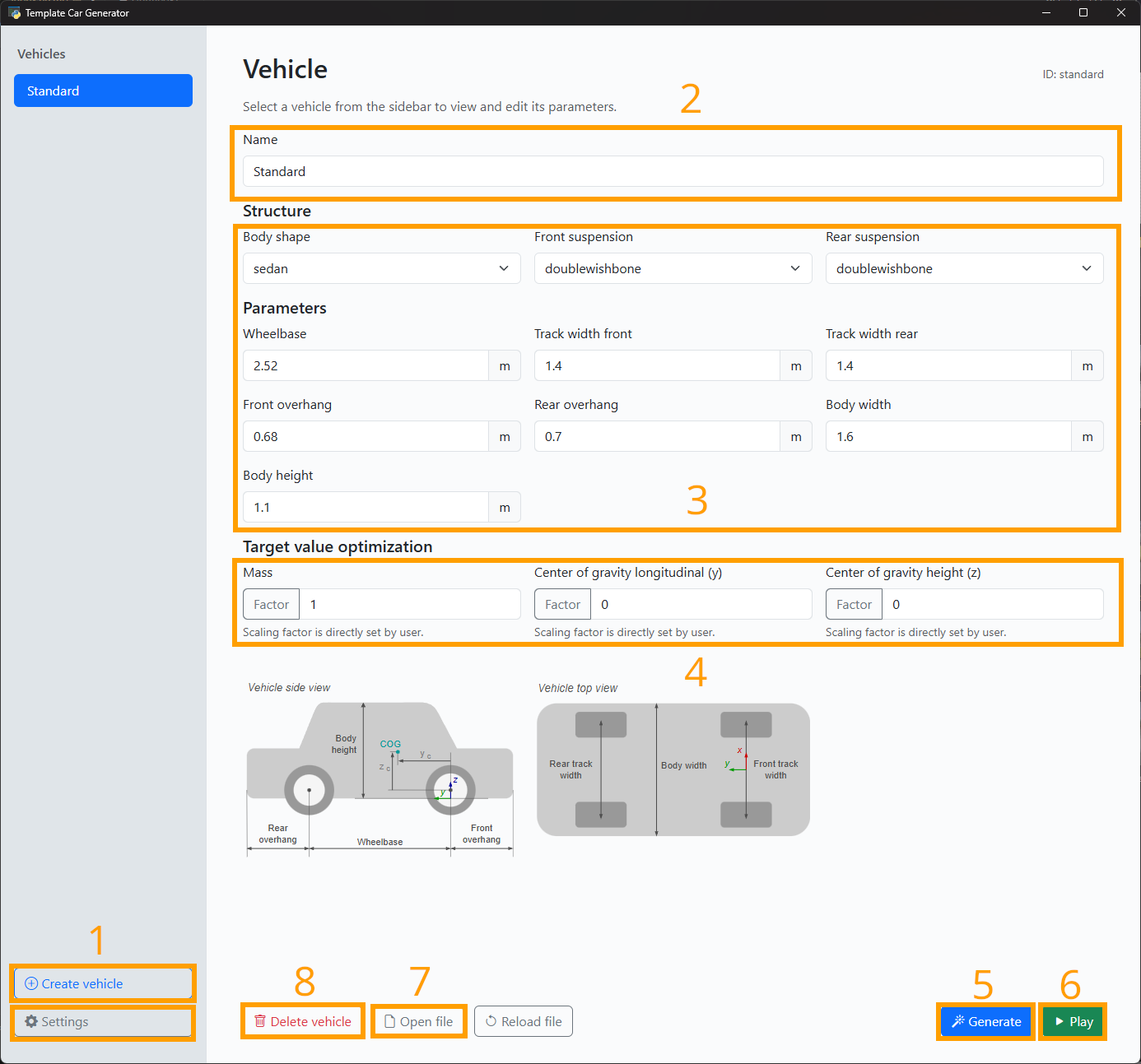Click the app icon in the title bar
Screen dimensions: 1141x1064
click(14, 12)
